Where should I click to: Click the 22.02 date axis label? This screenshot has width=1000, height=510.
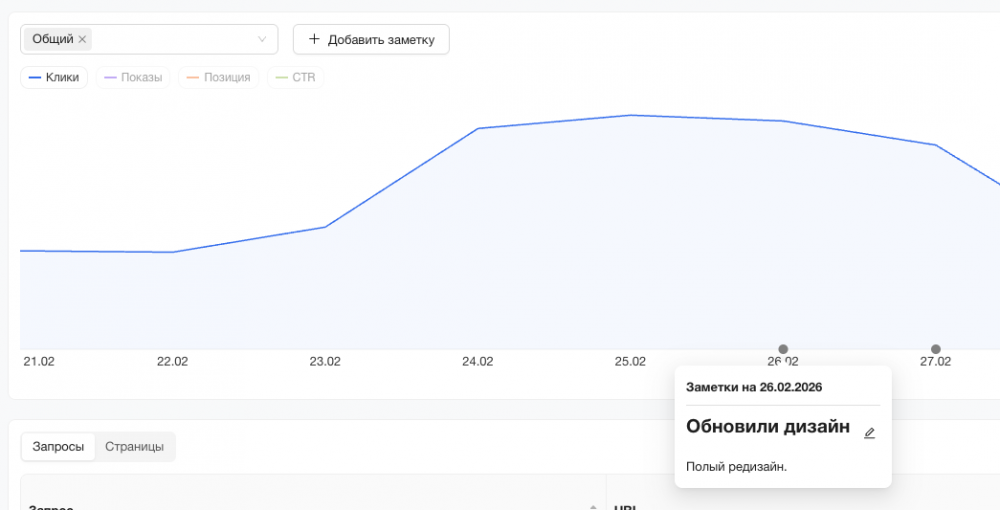point(172,361)
